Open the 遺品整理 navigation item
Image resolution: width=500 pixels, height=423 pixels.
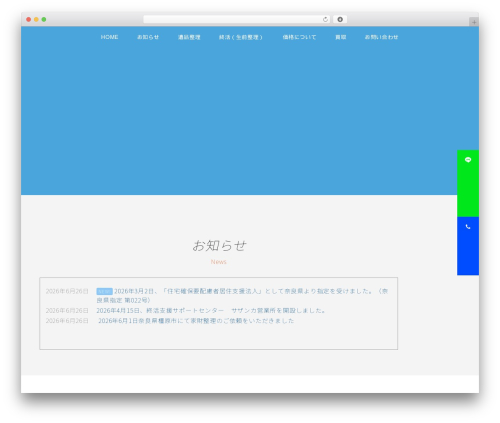[189, 37]
